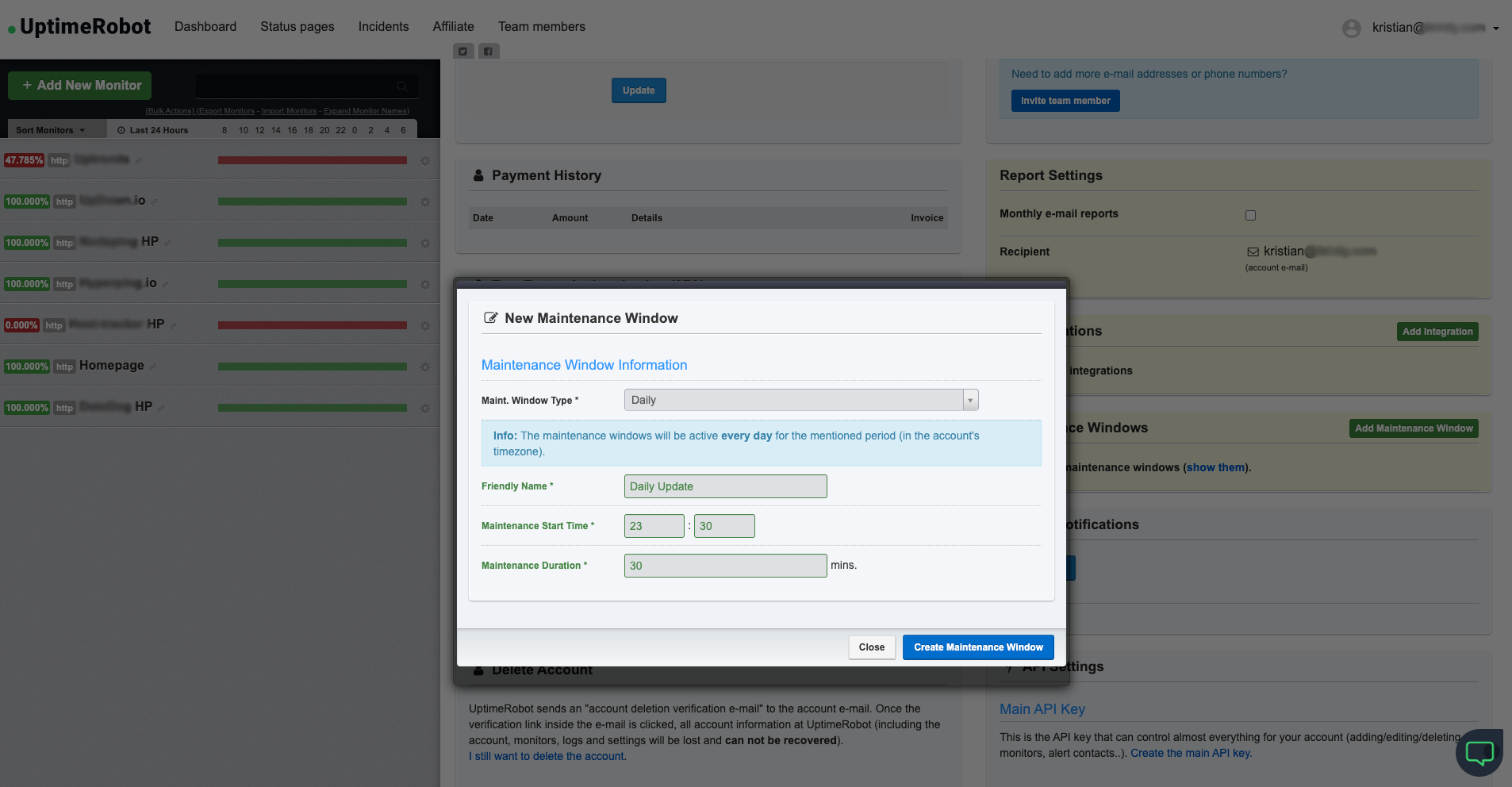
Task: Click the Close button in the dialog
Action: (872, 647)
